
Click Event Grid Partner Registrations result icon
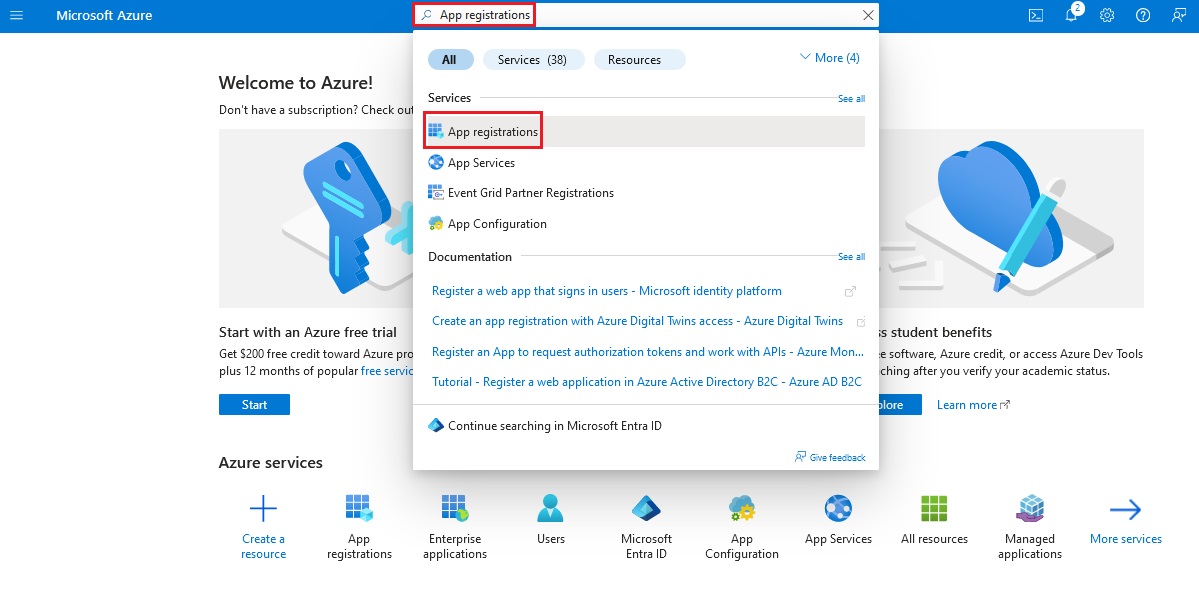436,193
